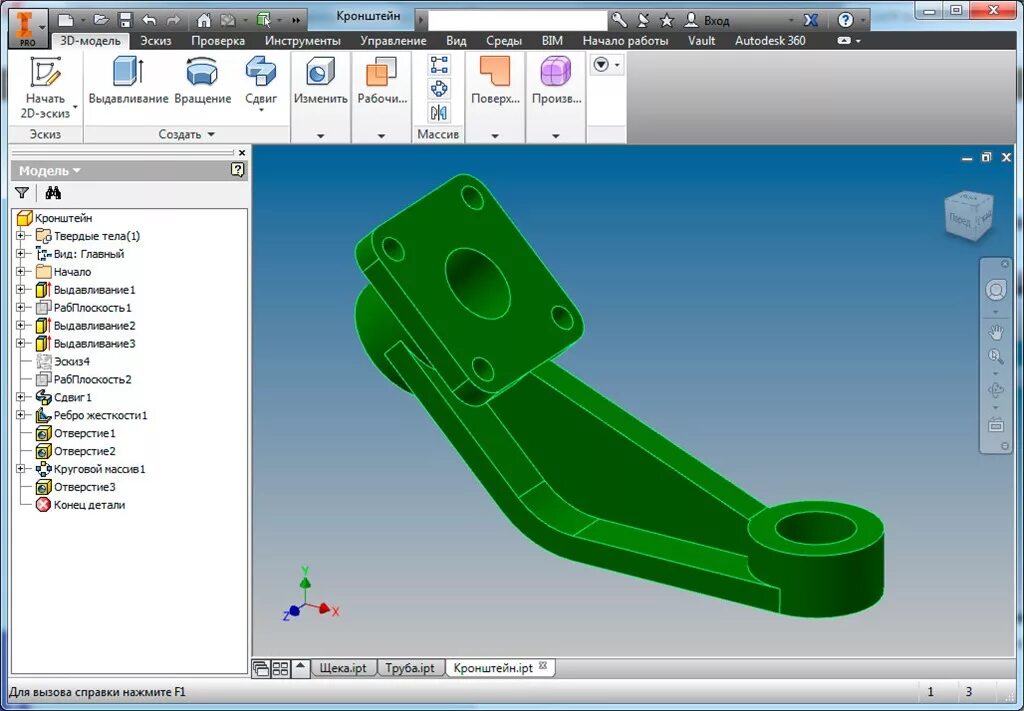Click the Вход sign-in button

[707, 21]
